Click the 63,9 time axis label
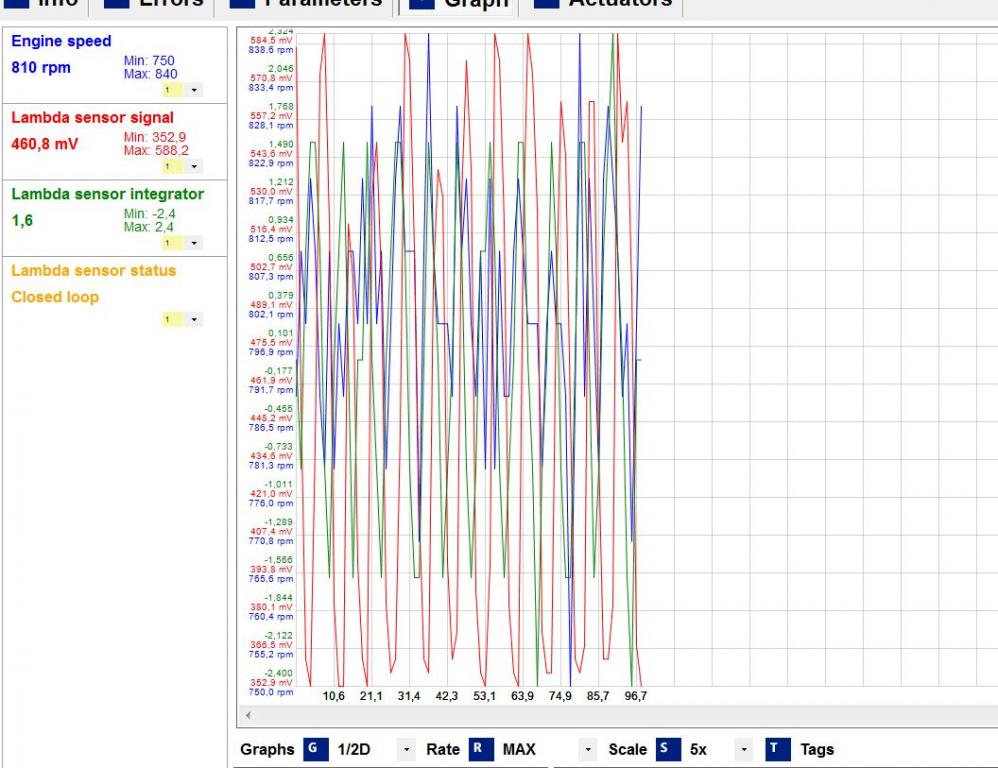 tap(523, 696)
